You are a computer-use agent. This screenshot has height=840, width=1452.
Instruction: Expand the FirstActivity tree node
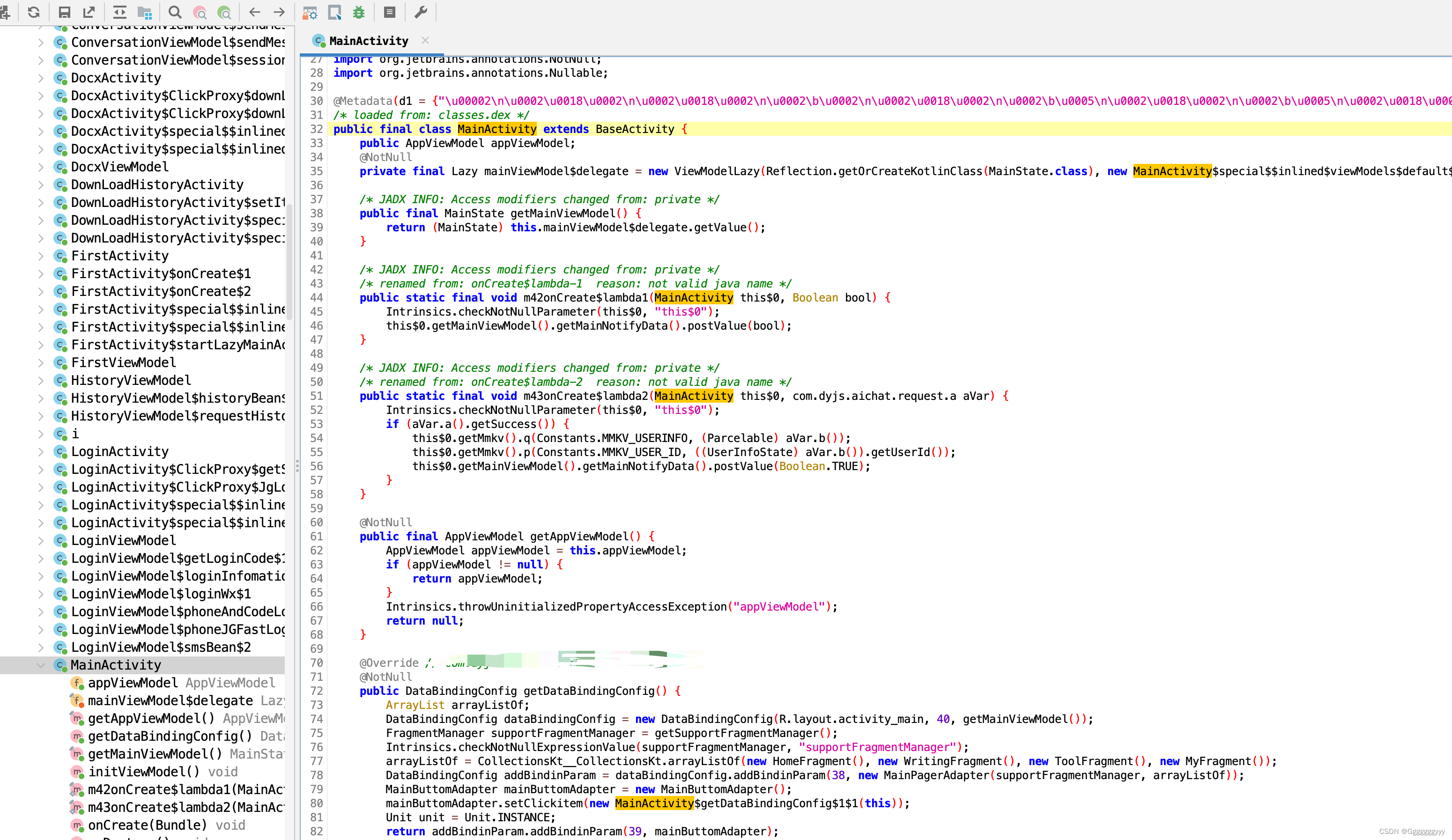tap(40, 255)
